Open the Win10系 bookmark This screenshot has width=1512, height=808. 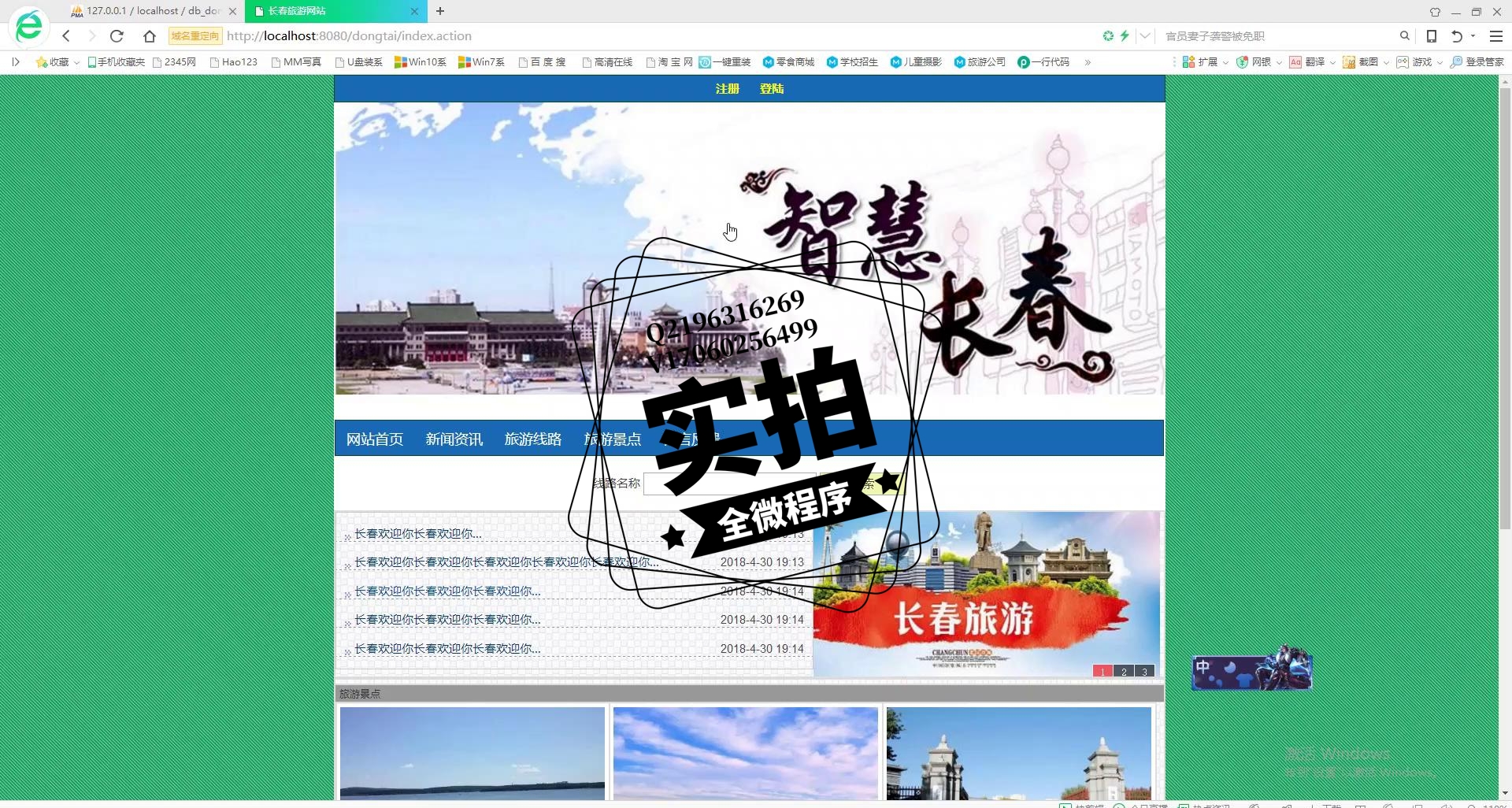coord(421,62)
